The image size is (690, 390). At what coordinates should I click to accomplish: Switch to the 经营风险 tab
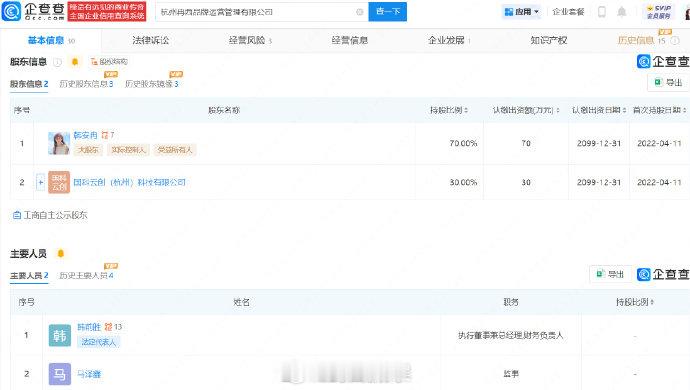click(x=250, y=40)
